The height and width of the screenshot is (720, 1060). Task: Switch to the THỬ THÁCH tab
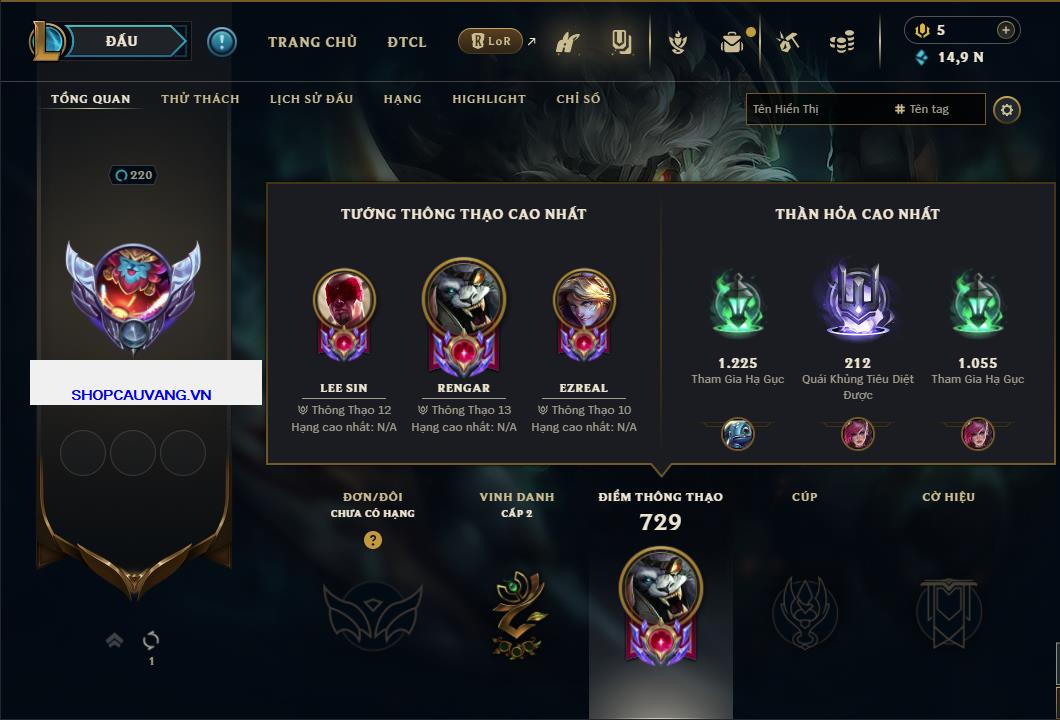tap(200, 99)
